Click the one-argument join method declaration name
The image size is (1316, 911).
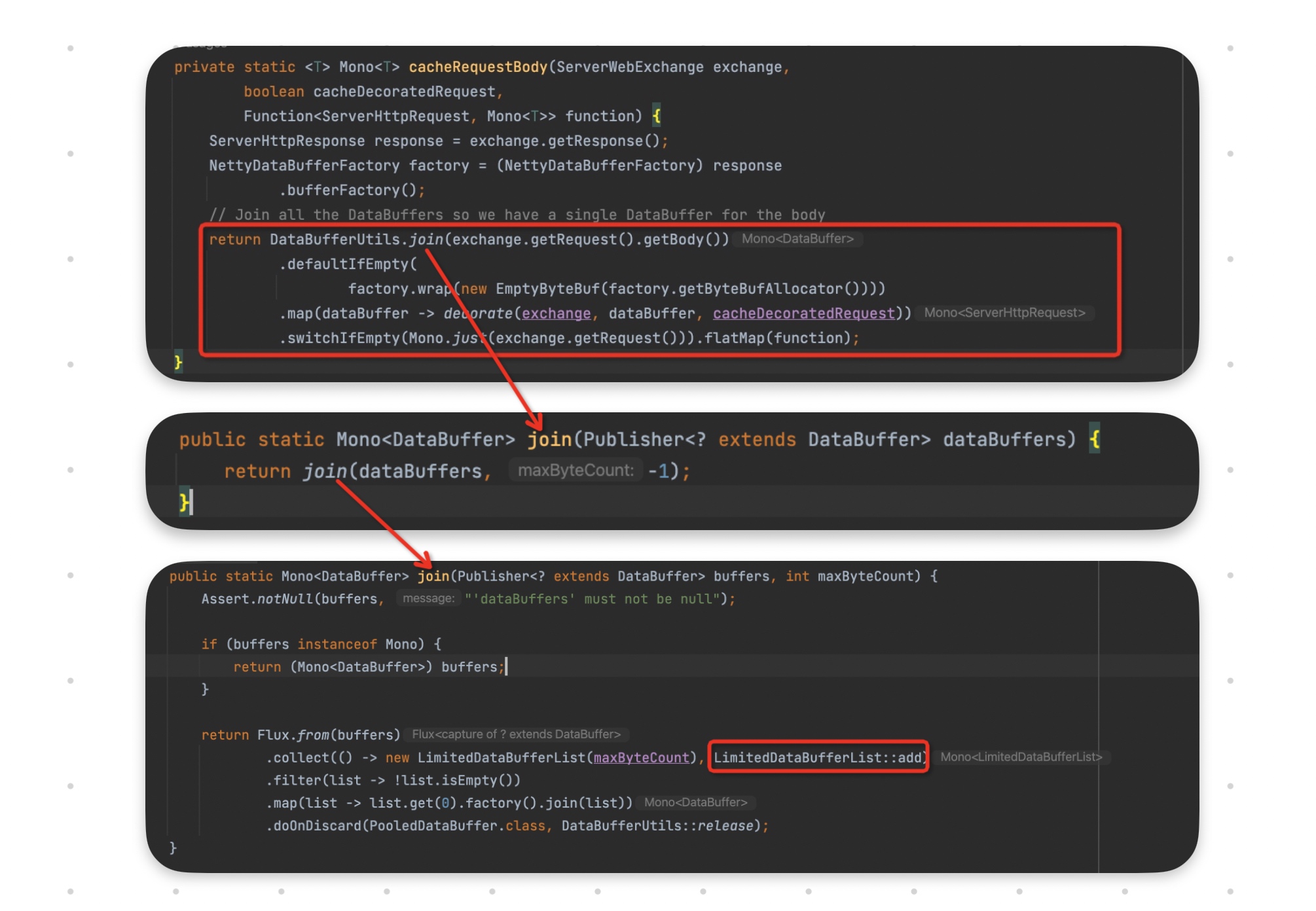549,440
